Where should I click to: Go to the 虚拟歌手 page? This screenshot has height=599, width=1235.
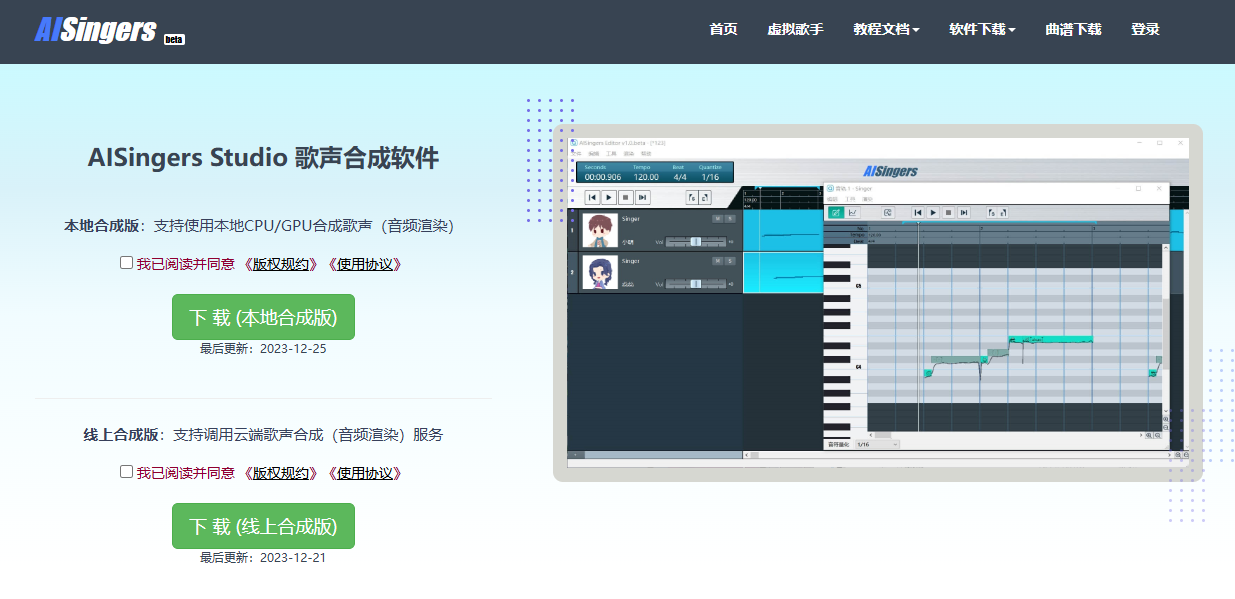(x=795, y=30)
